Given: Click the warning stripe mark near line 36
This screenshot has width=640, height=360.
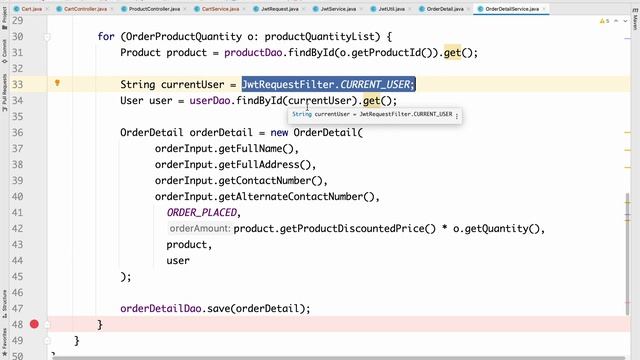Looking at the screenshot, I should tap(627, 133).
